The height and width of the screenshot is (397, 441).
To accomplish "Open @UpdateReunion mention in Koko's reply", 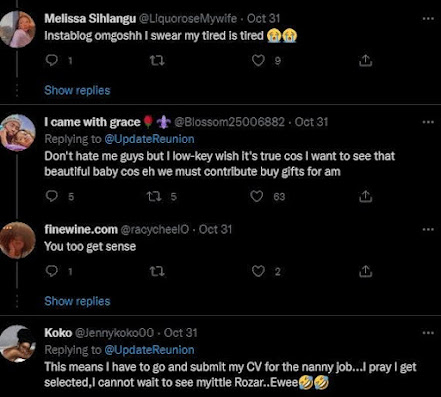I will click(149, 350).
